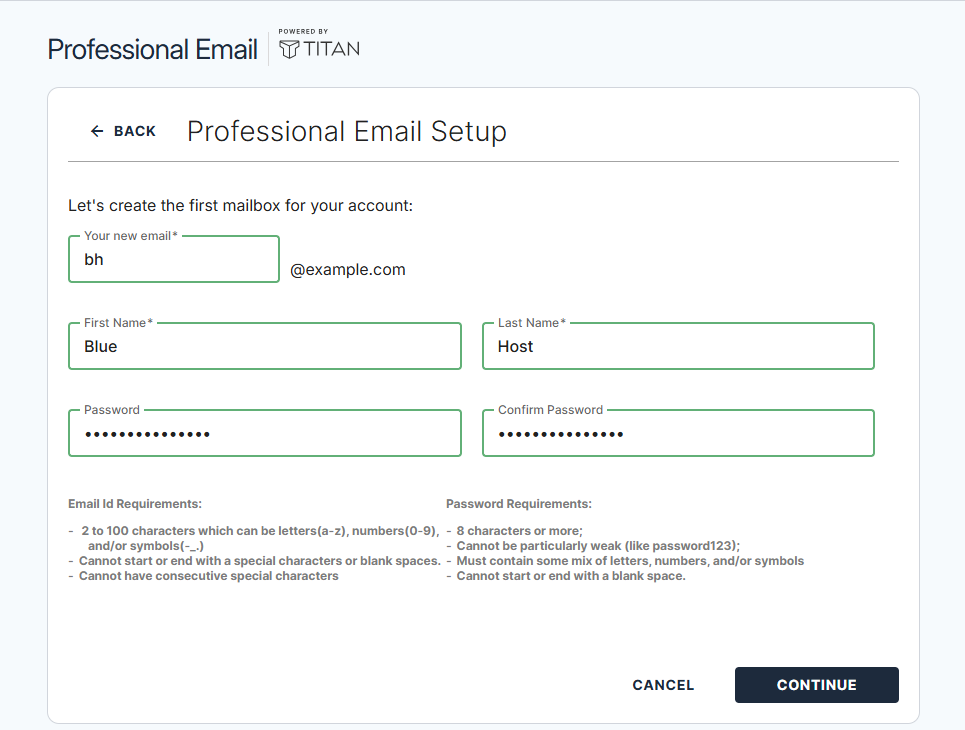Click the typed email text bh
Screen dimensions: 965x730
[x=93, y=259]
